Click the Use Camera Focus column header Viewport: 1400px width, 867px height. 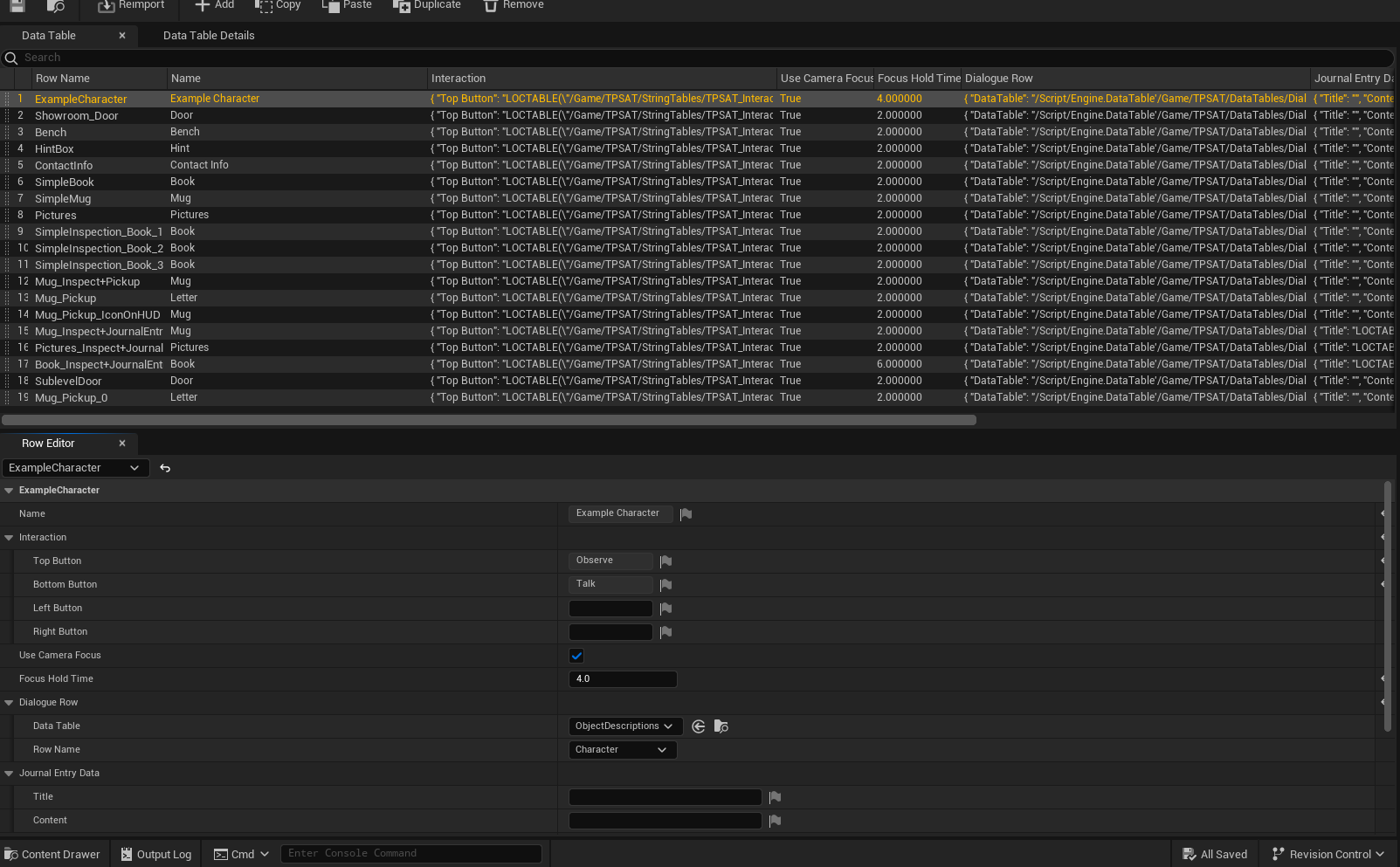pyautogui.click(x=826, y=79)
